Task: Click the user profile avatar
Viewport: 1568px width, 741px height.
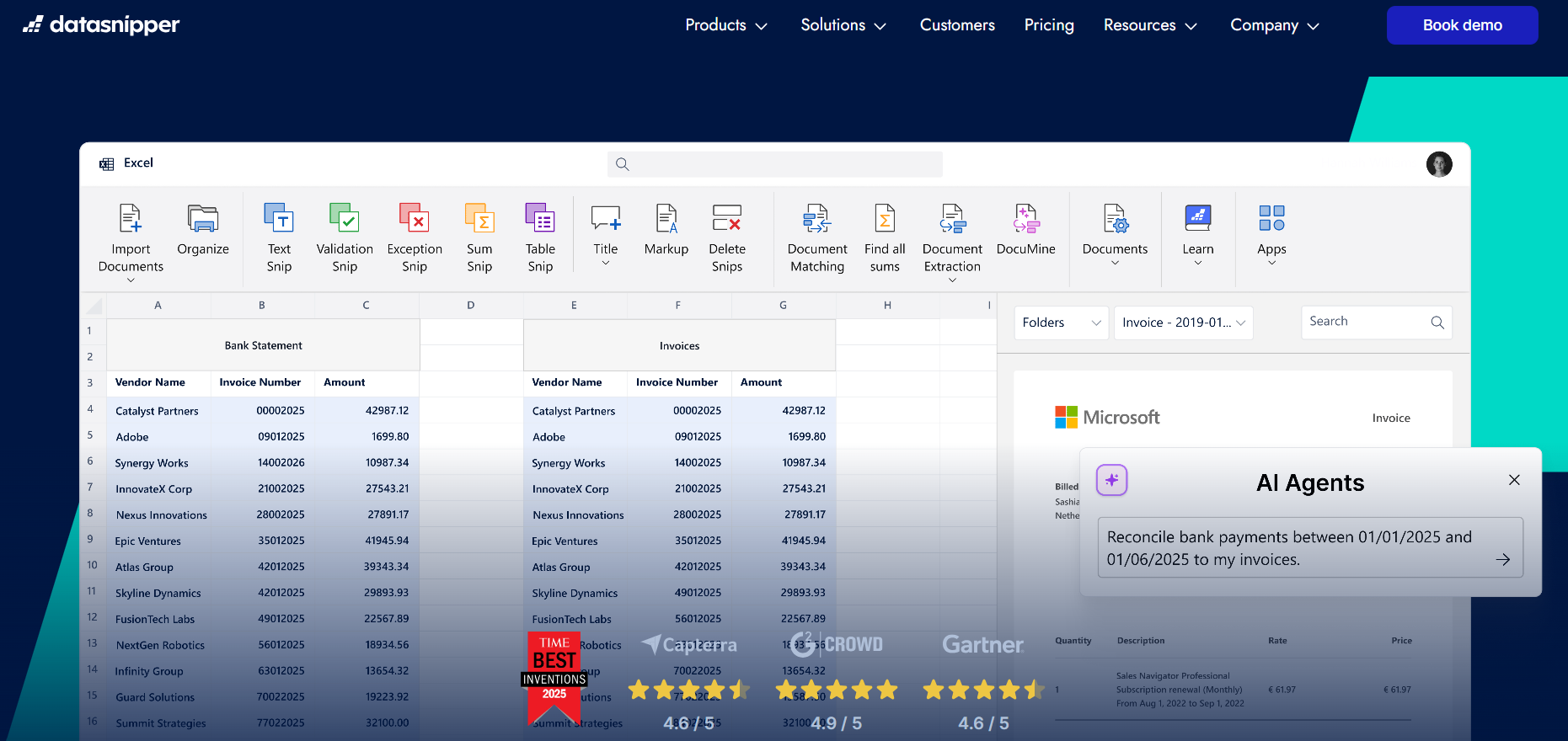Action: coord(1439,164)
